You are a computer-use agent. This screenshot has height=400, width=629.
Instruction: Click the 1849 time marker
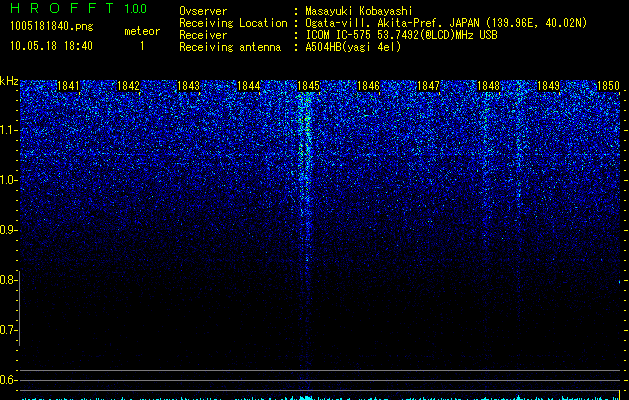(548, 86)
